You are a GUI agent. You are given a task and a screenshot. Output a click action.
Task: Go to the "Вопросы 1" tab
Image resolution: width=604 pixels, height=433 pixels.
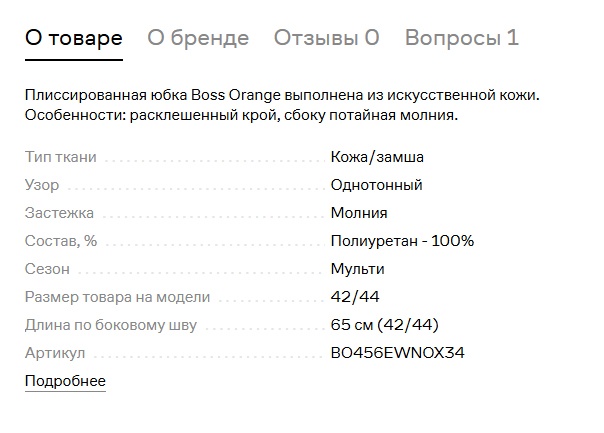(462, 39)
